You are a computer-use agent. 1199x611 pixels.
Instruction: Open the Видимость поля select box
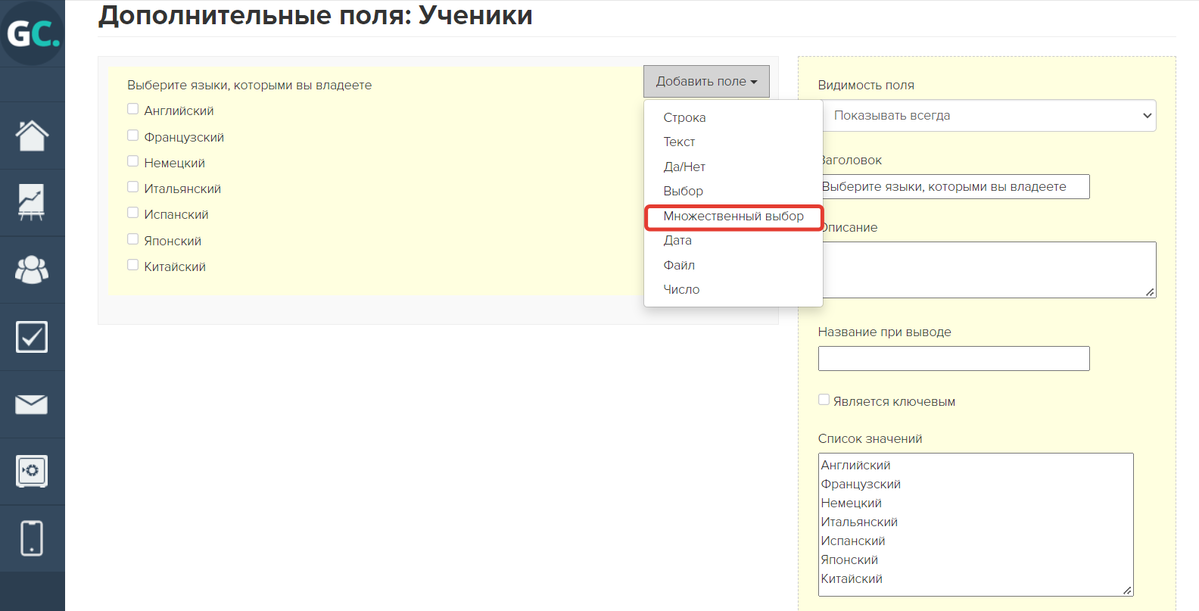(x=987, y=116)
